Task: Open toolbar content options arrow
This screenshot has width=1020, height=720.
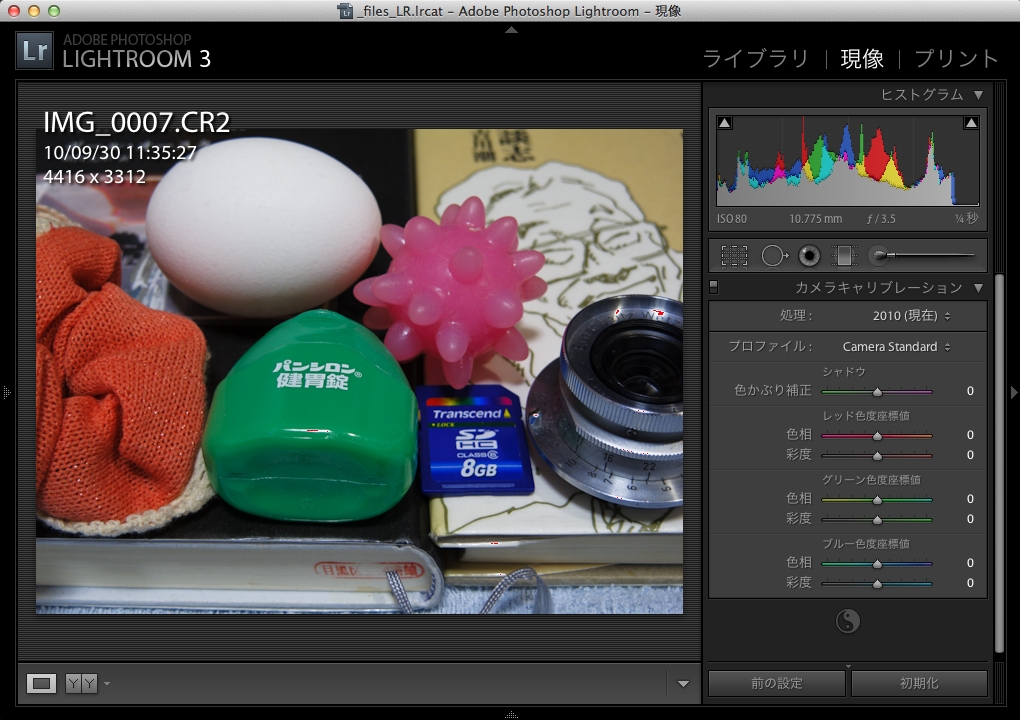Action: coord(683,684)
